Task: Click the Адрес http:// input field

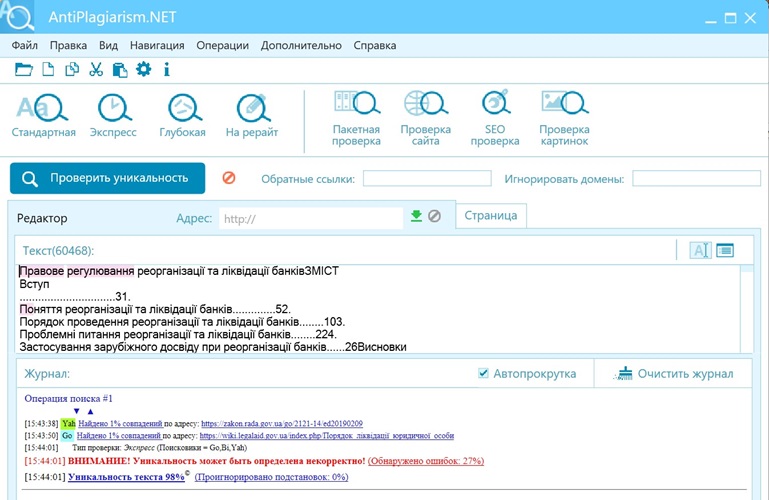Action: click(x=311, y=219)
